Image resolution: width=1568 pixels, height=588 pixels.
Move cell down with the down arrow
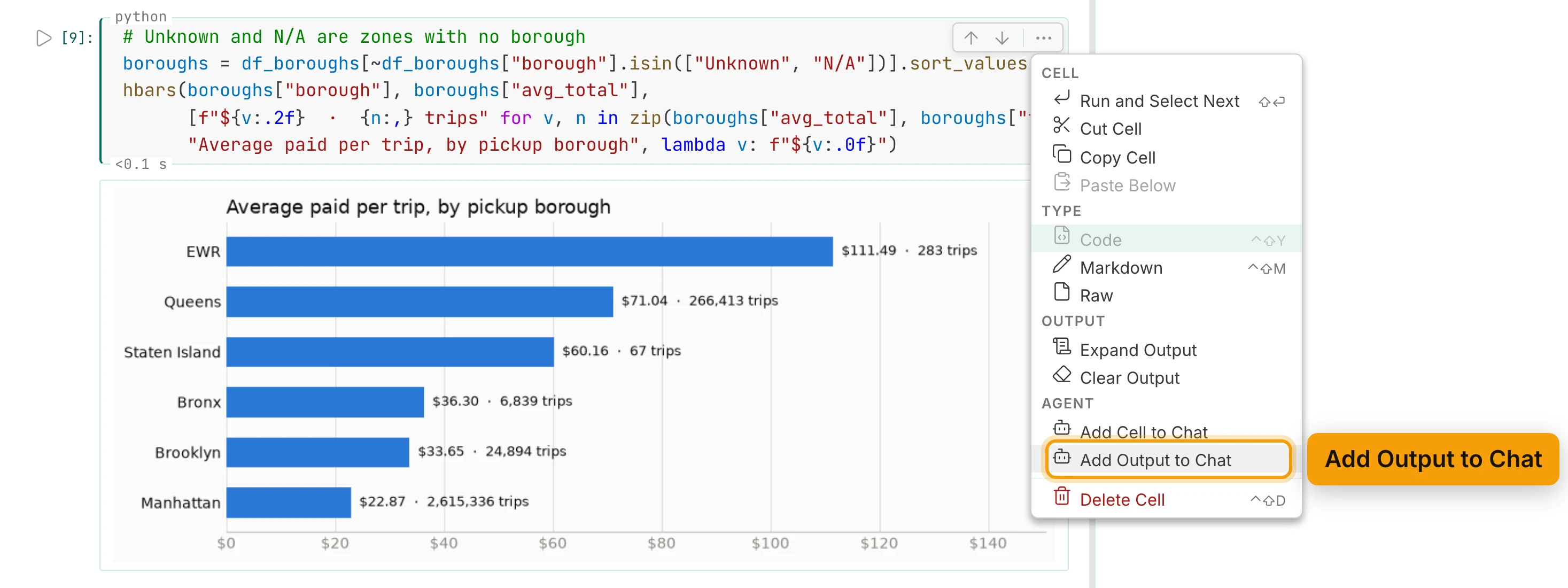click(x=1002, y=38)
